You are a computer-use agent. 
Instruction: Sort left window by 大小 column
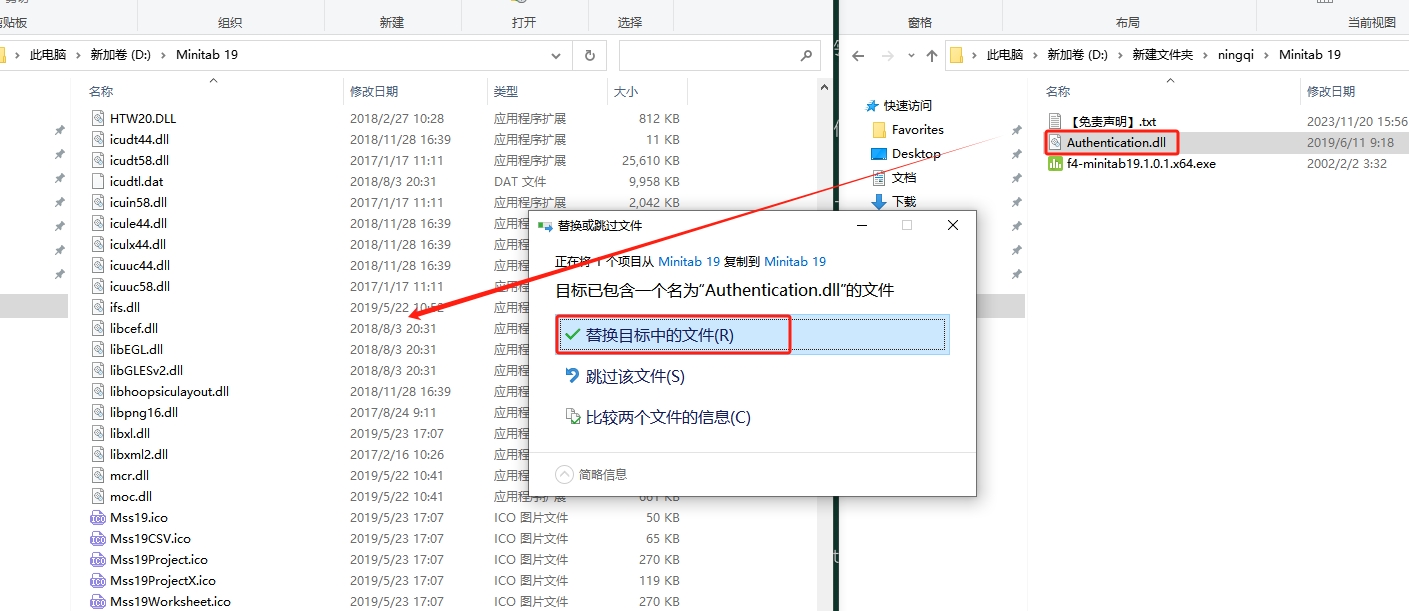[x=626, y=91]
